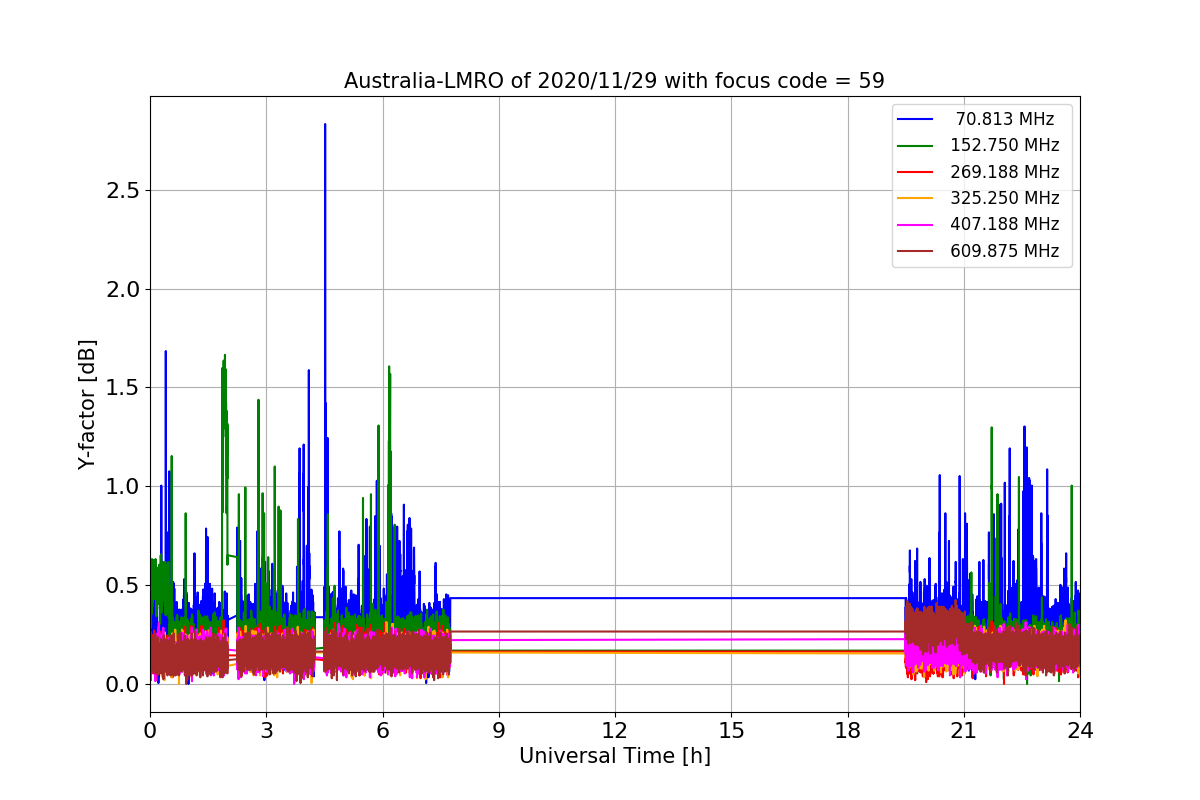
Task: Click the plot title mentioning Australia-LMRO
Action: point(614,81)
